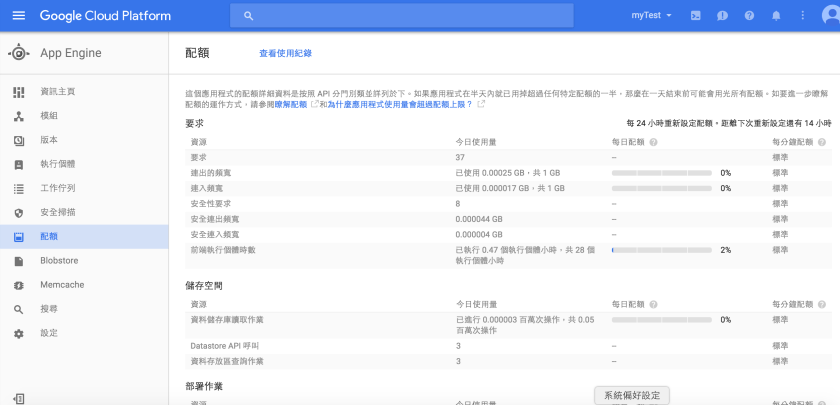Image resolution: width=840 pixels, height=405 pixels.
Task: Open the 瞭解配額 link
Action: (291, 104)
